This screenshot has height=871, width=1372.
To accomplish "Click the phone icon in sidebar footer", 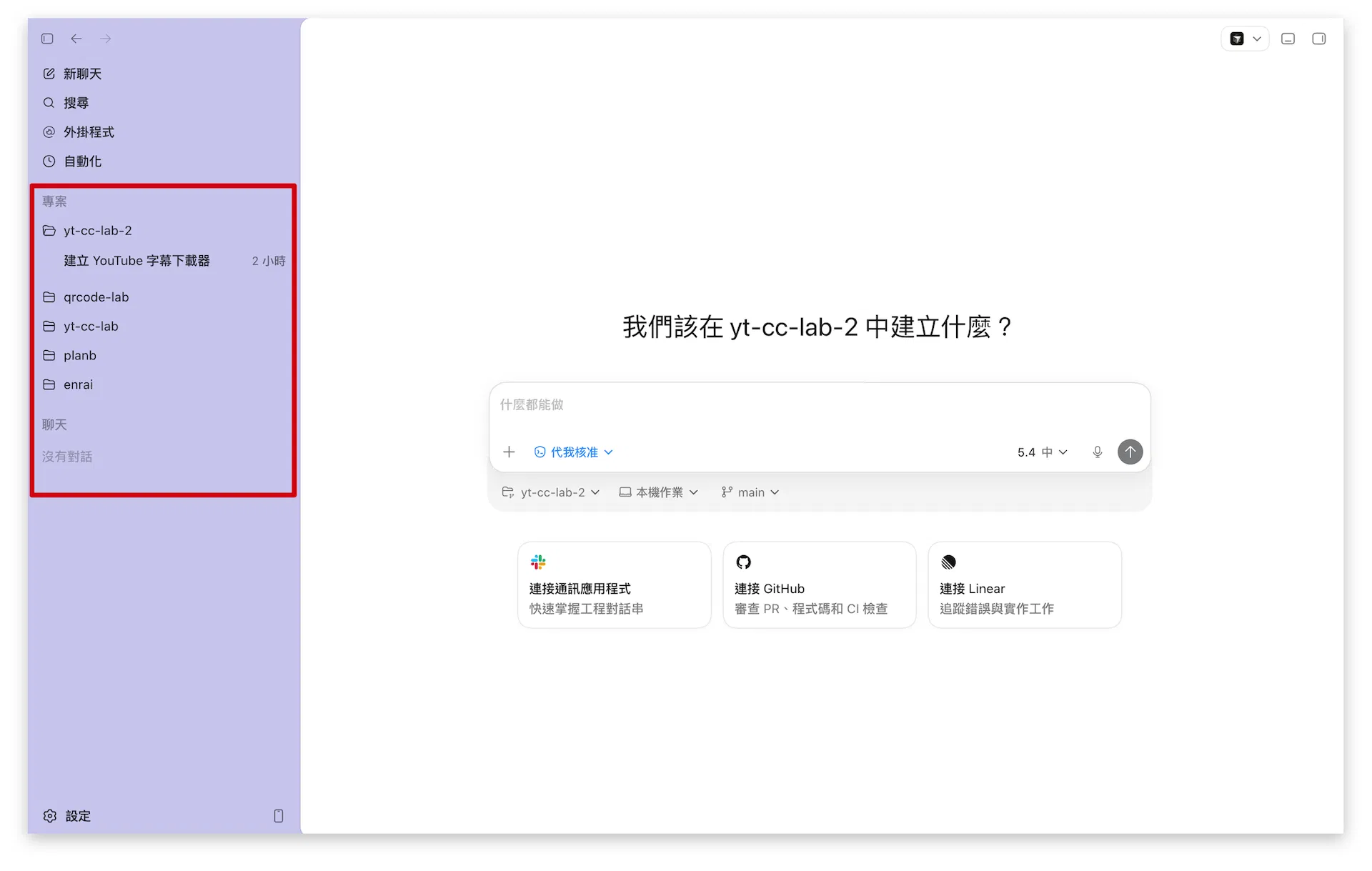I will 279,816.
